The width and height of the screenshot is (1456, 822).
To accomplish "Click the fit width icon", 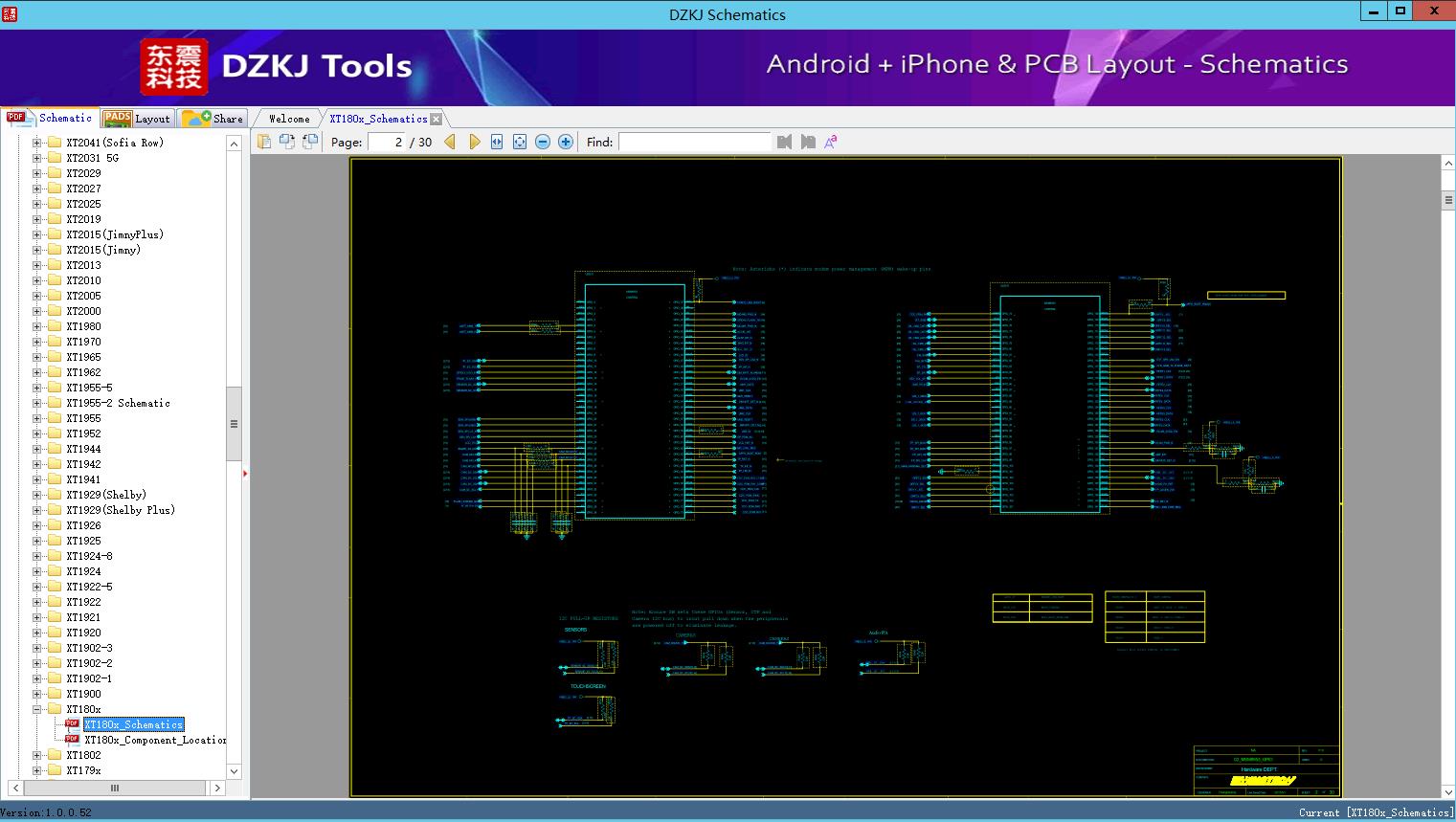I will 497,142.
